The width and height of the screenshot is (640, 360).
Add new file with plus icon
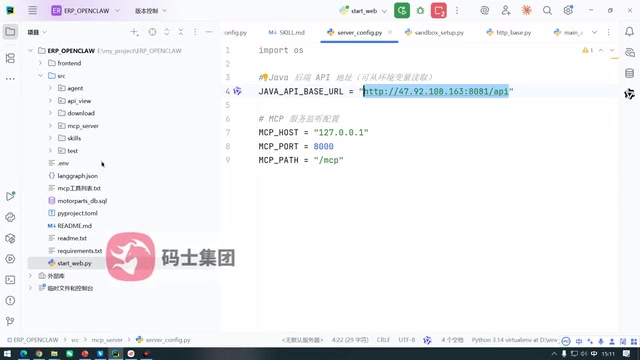(134, 32)
